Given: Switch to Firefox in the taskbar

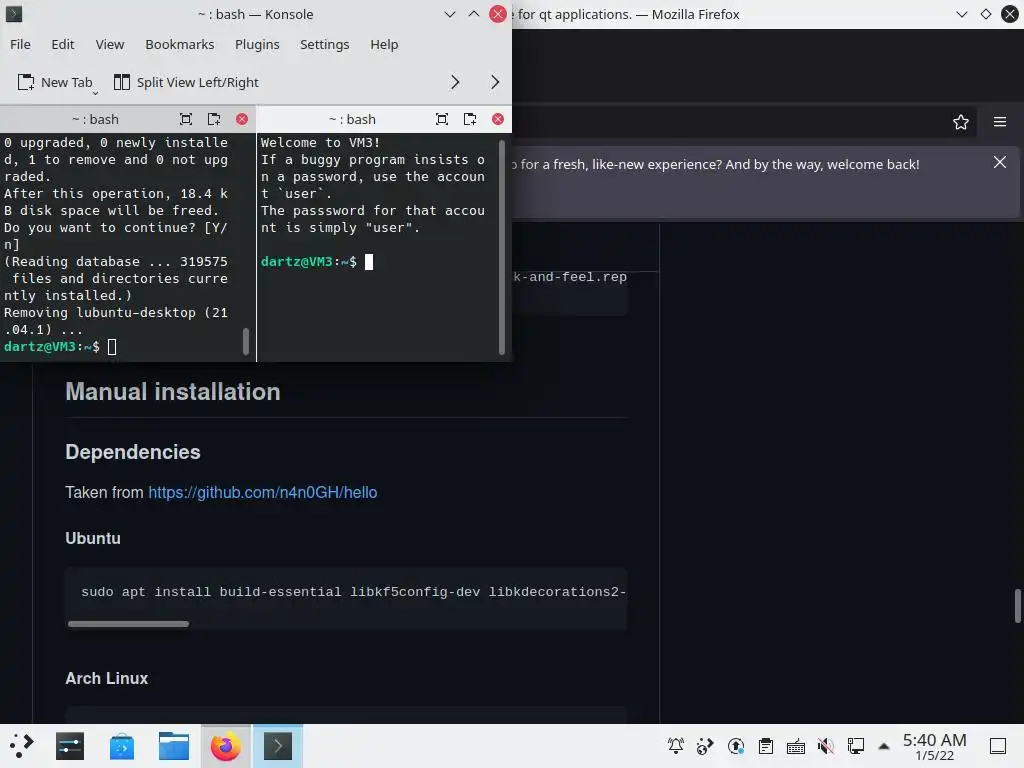Looking at the screenshot, I should tap(225, 746).
